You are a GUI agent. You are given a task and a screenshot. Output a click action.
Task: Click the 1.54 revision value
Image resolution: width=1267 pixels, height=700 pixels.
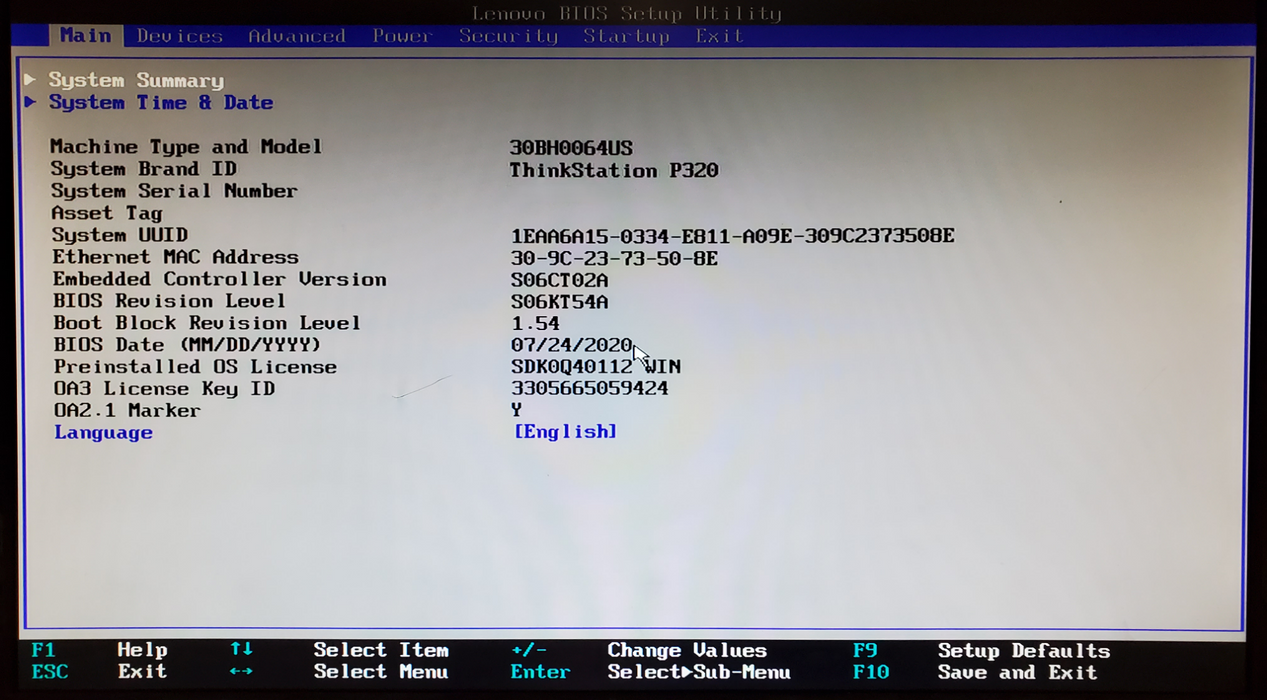(x=535, y=324)
